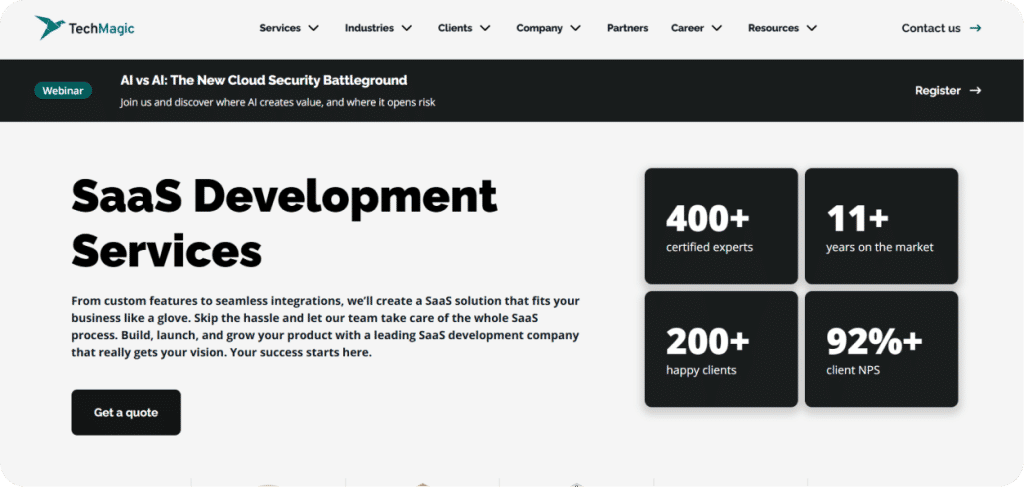Screen dimensions: 1024x487
Task: Click the arrow icon next to Register
Action: (975, 91)
